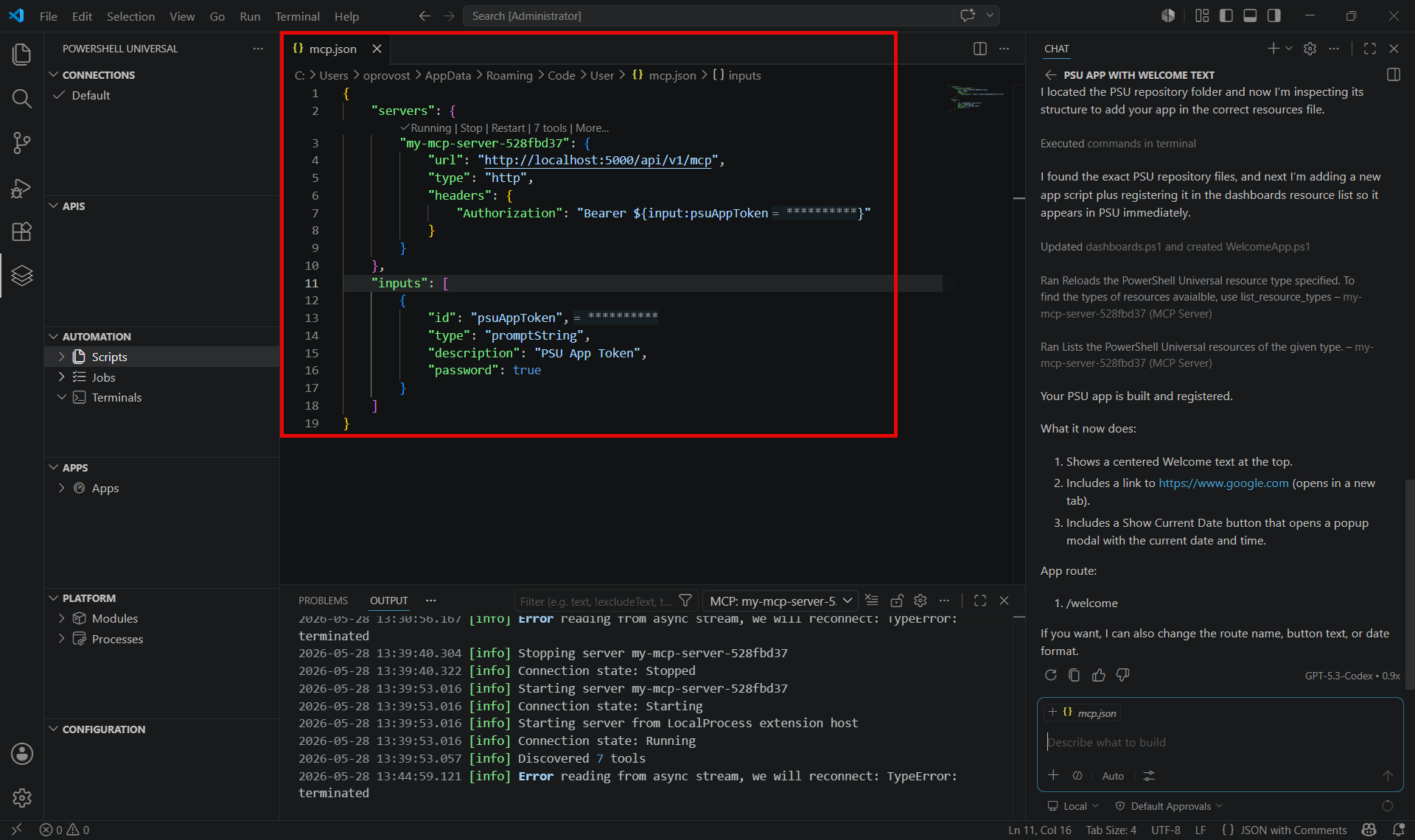Image resolution: width=1415 pixels, height=840 pixels.
Task: Start a new chat with plus icon
Action: pyautogui.click(x=1273, y=49)
